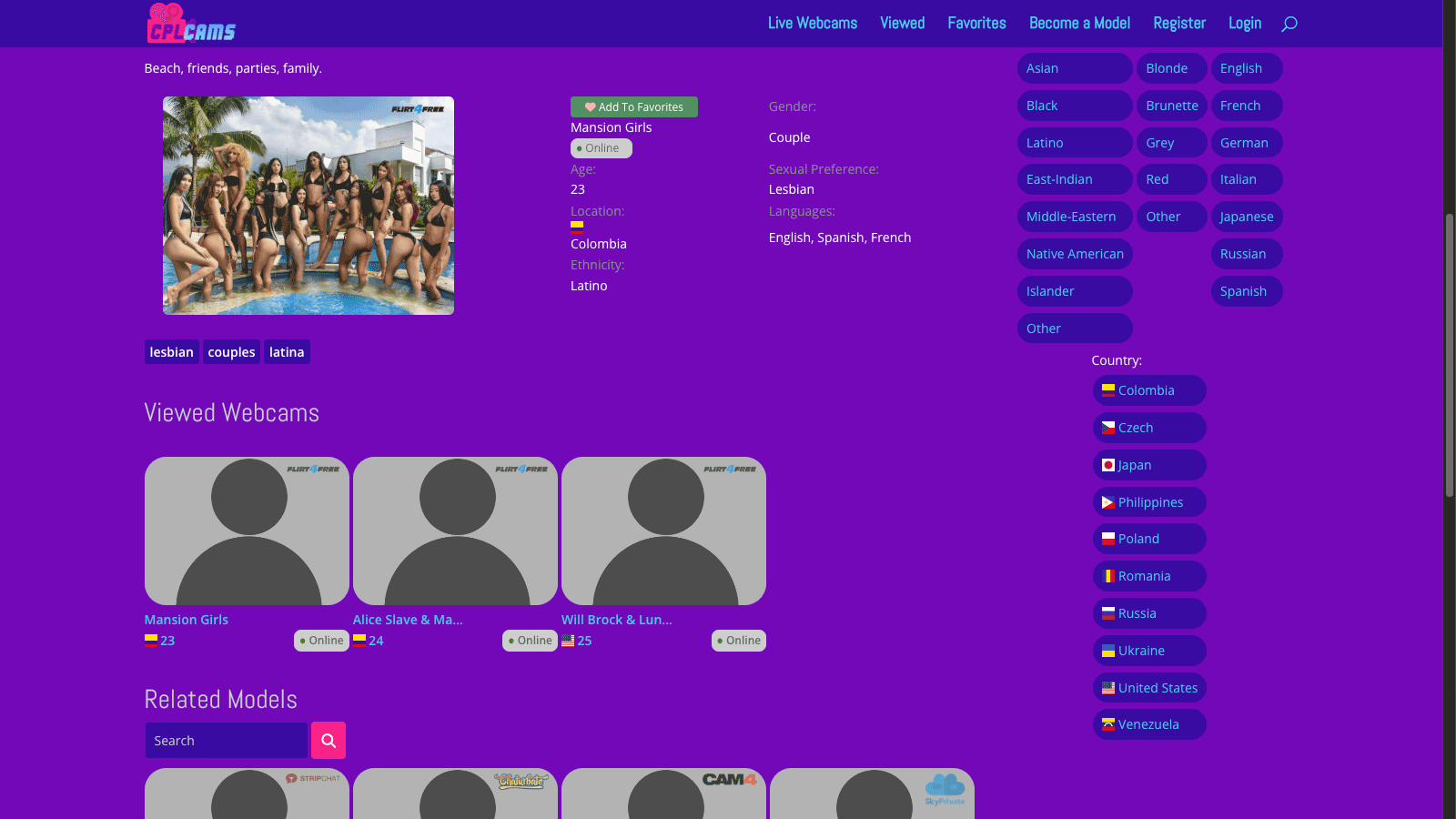The image size is (1456, 819).
Task: Choose Poland country filter
Action: (1149, 539)
